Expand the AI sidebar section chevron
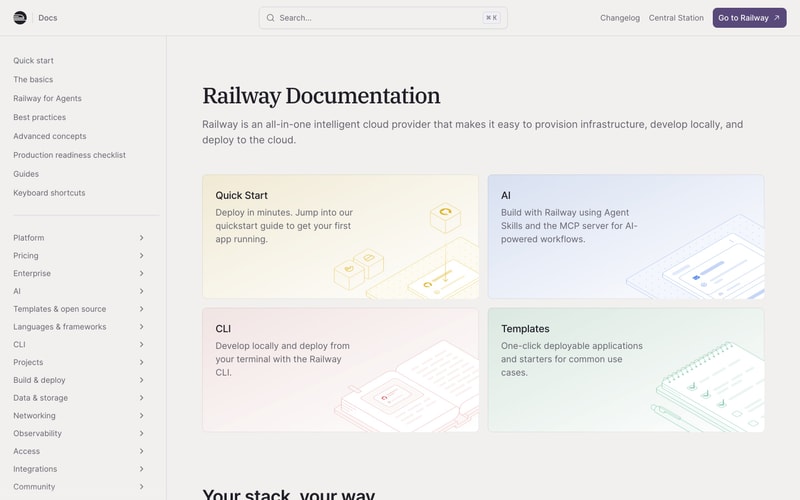This screenshot has width=800, height=500. pyautogui.click(x=141, y=291)
